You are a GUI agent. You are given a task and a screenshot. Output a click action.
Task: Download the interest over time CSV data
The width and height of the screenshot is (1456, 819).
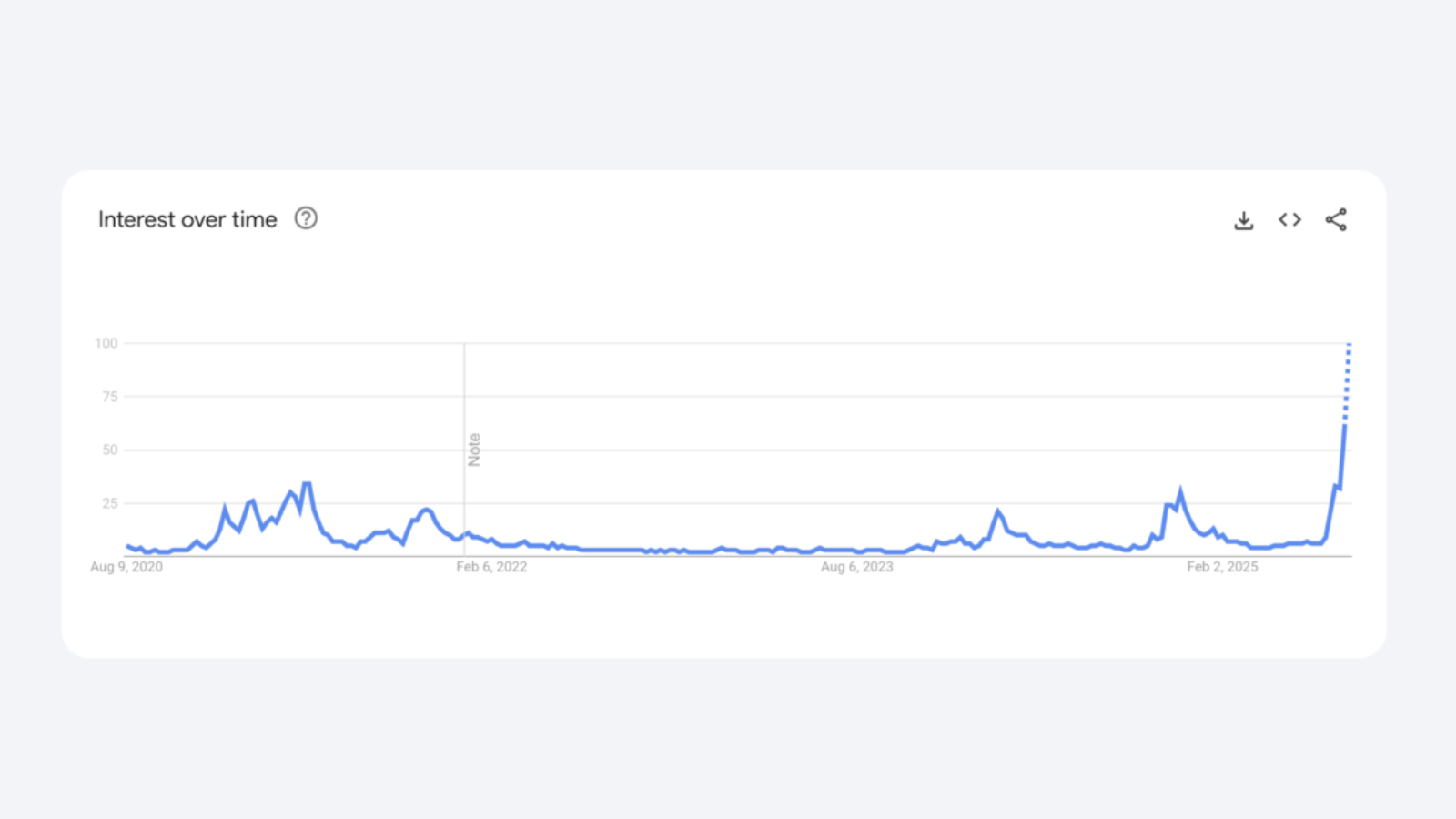1243,219
